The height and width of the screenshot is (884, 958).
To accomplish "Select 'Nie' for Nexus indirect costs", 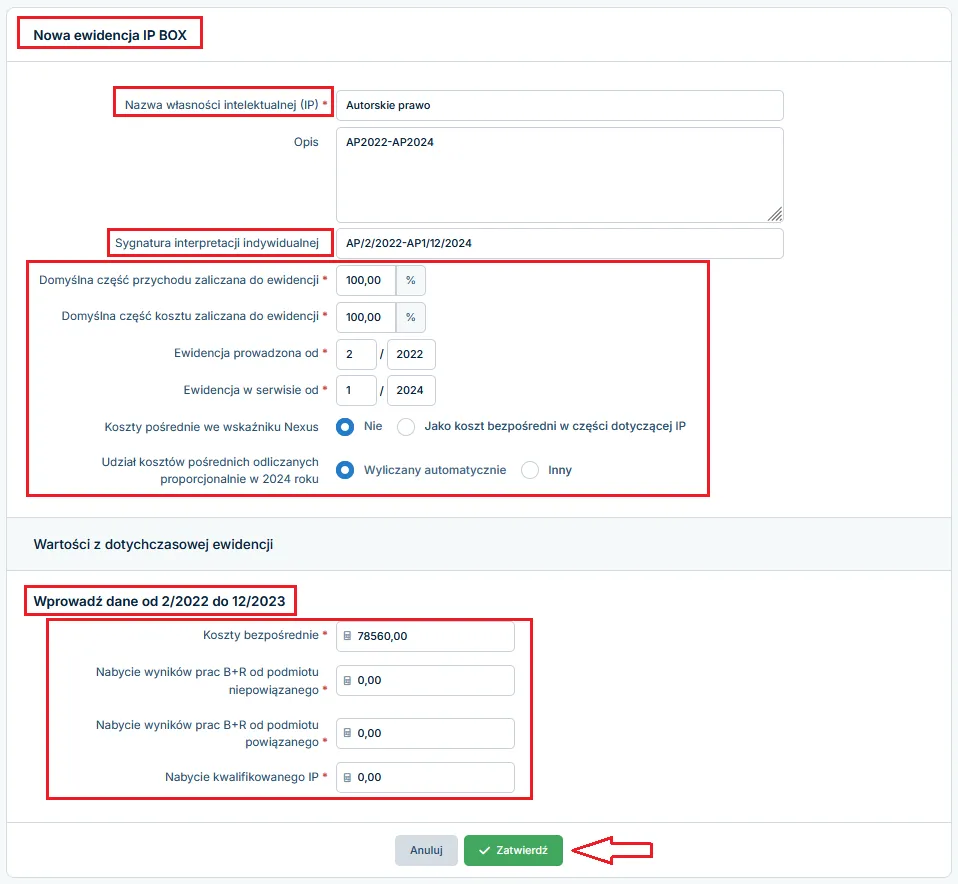I will pyautogui.click(x=345, y=426).
